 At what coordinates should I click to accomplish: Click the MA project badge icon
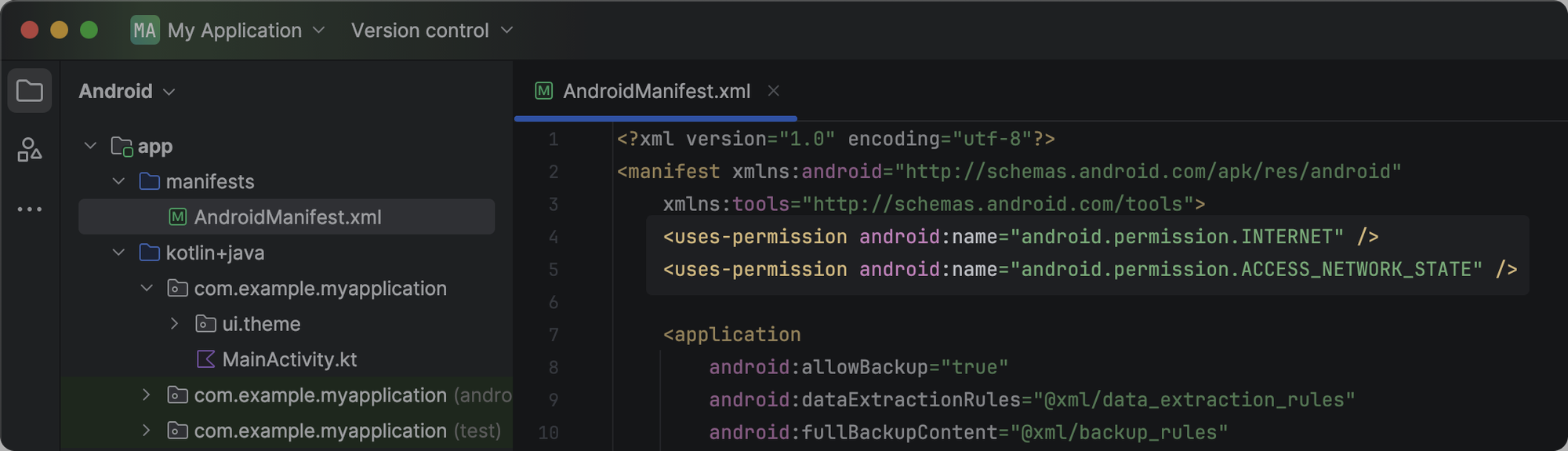[x=145, y=31]
